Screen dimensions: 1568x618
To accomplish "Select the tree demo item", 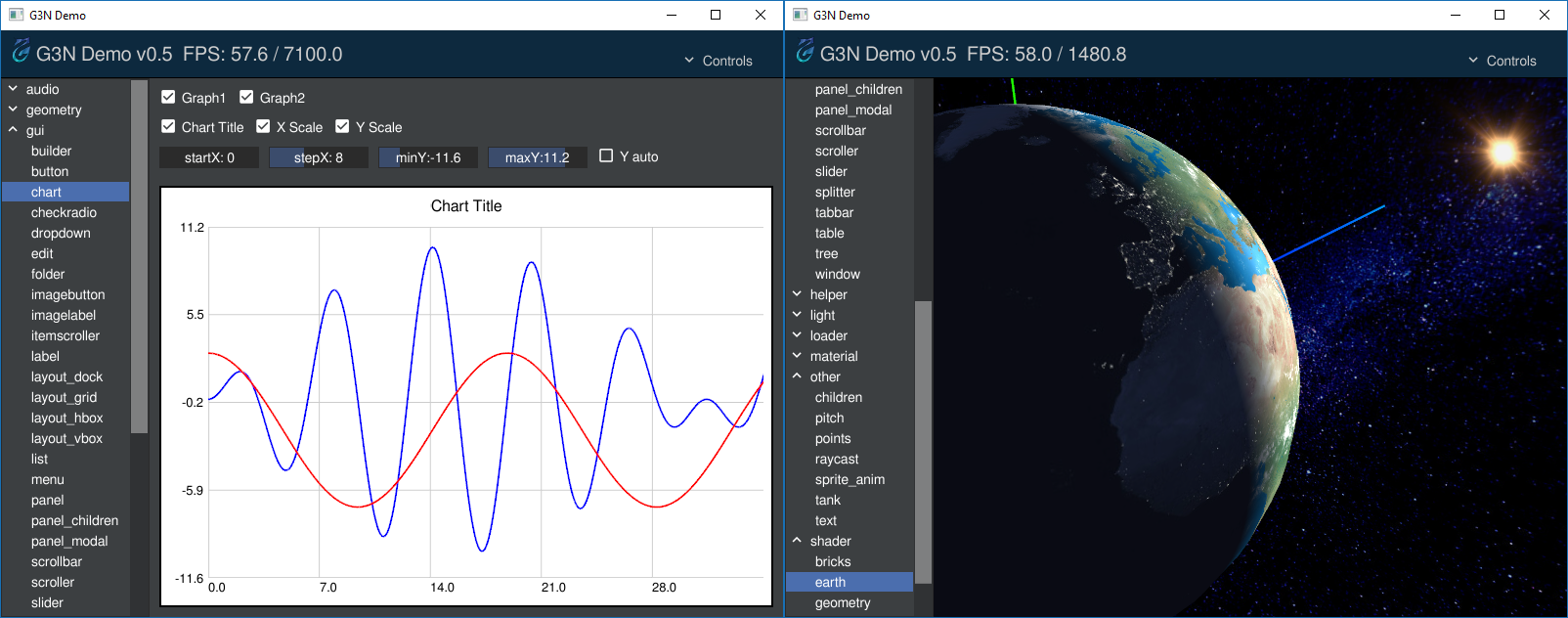I will pos(849,253).
